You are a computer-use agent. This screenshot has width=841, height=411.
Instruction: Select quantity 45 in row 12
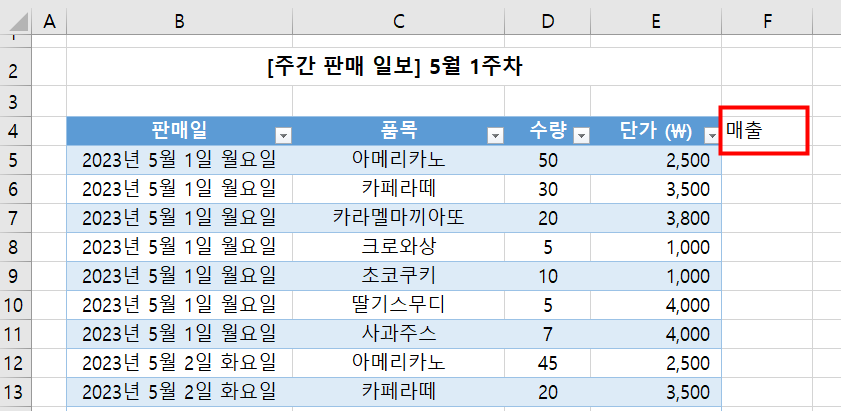click(x=548, y=363)
